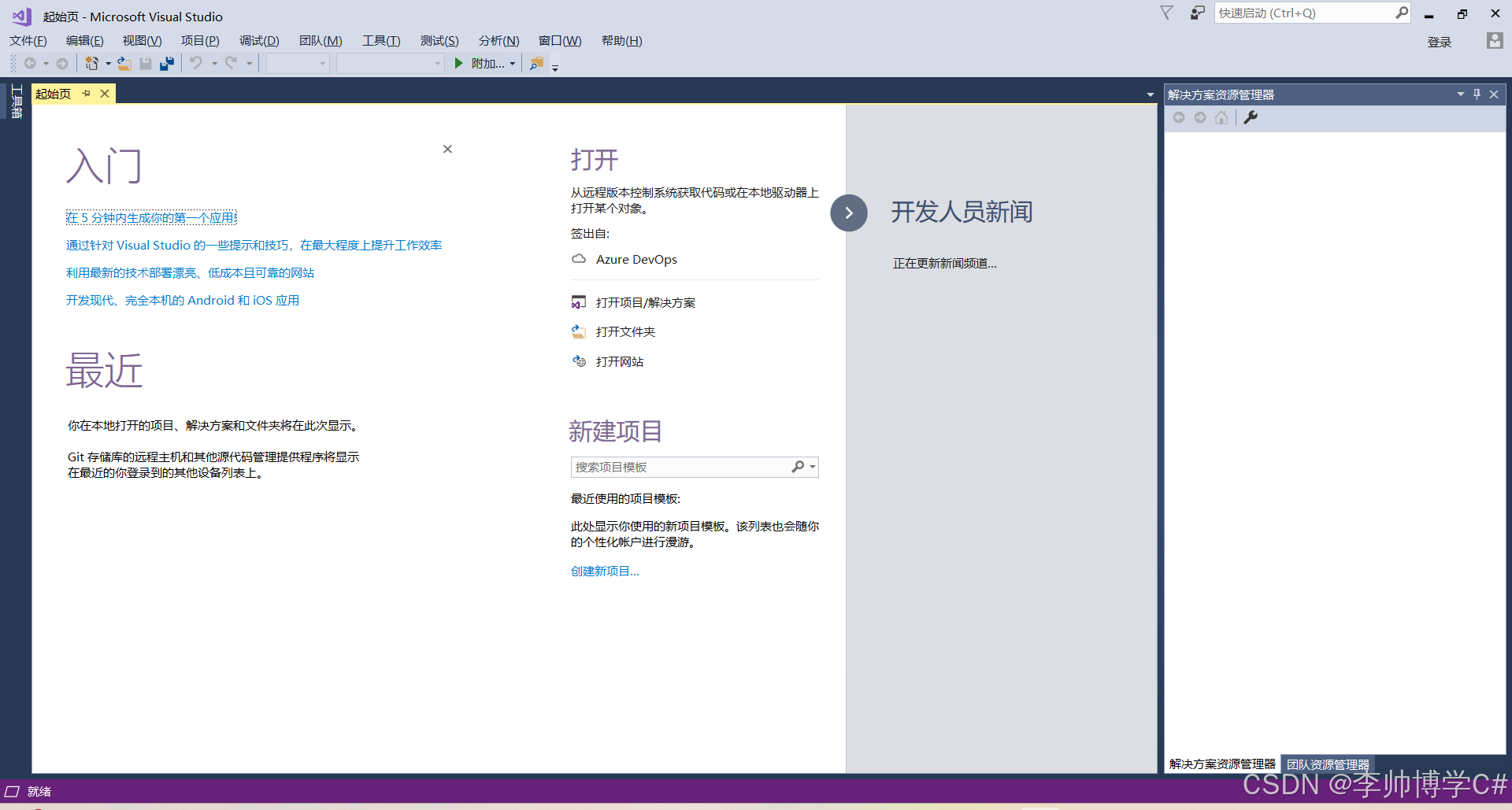Open the 视图(V) menu
This screenshot has height=810, width=1512.
pos(142,41)
